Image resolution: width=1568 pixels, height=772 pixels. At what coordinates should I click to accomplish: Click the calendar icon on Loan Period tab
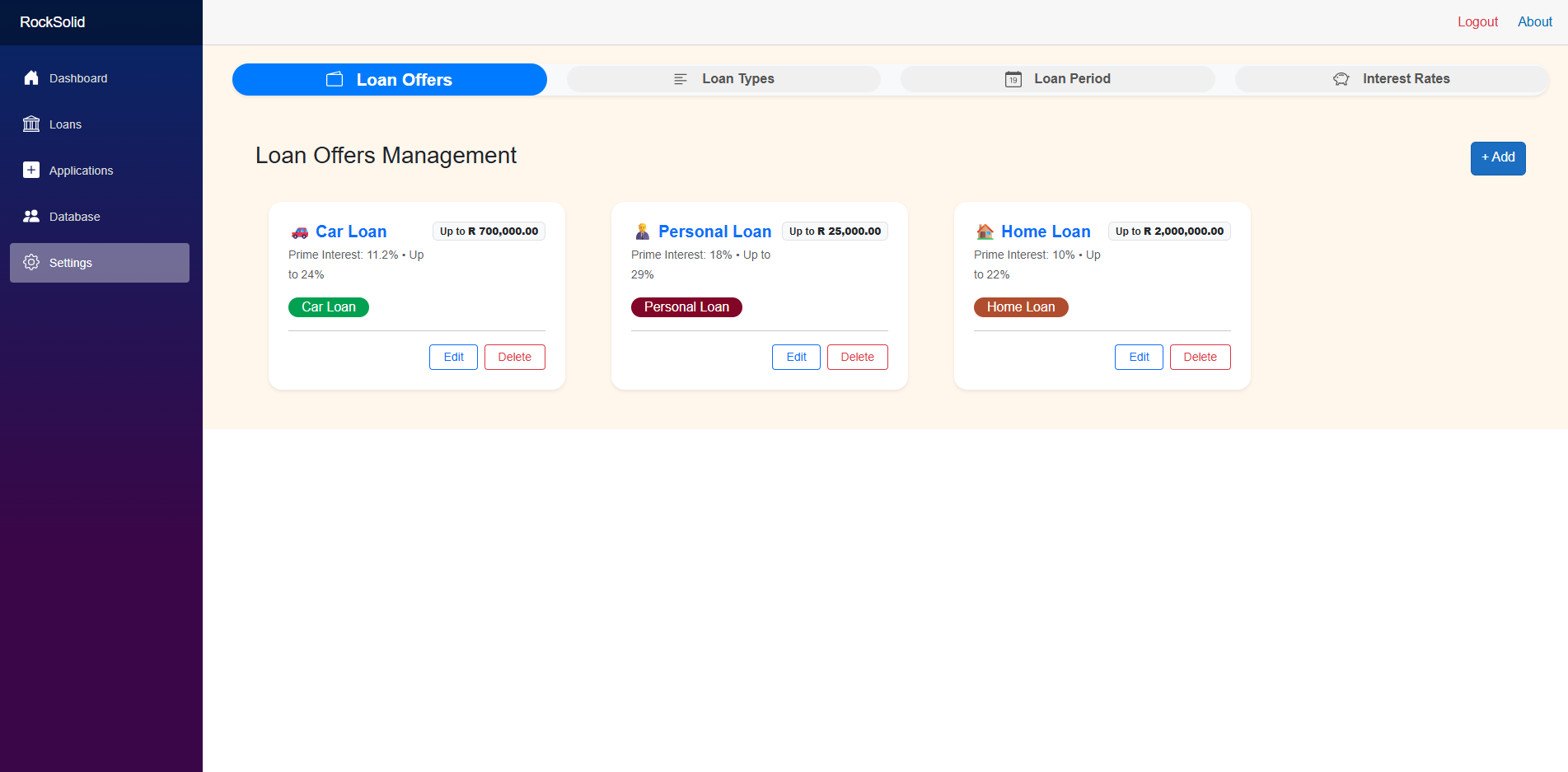pyautogui.click(x=1013, y=79)
